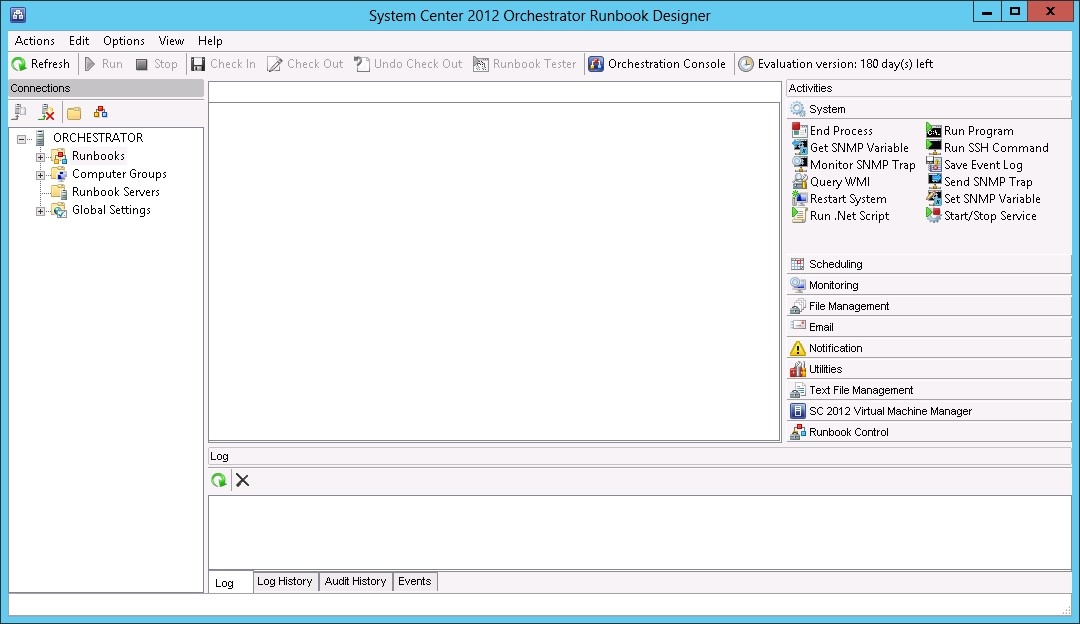
Task: Select the Get SNMP Variable activity
Action: [850, 147]
